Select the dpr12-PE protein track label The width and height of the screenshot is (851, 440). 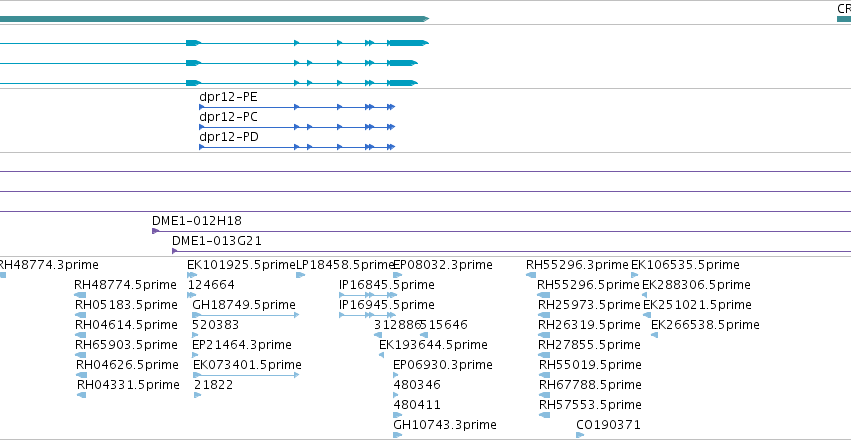click(x=228, y=97)
